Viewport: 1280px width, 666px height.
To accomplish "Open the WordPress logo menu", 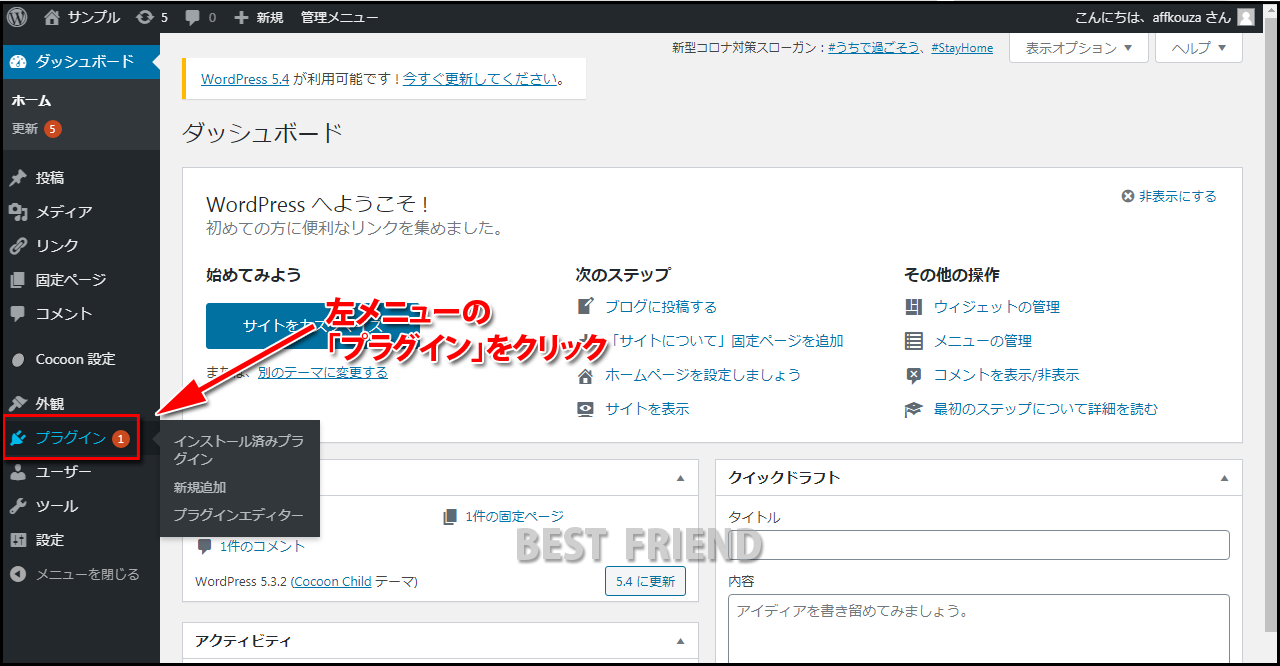I will [x=17, y=17].
